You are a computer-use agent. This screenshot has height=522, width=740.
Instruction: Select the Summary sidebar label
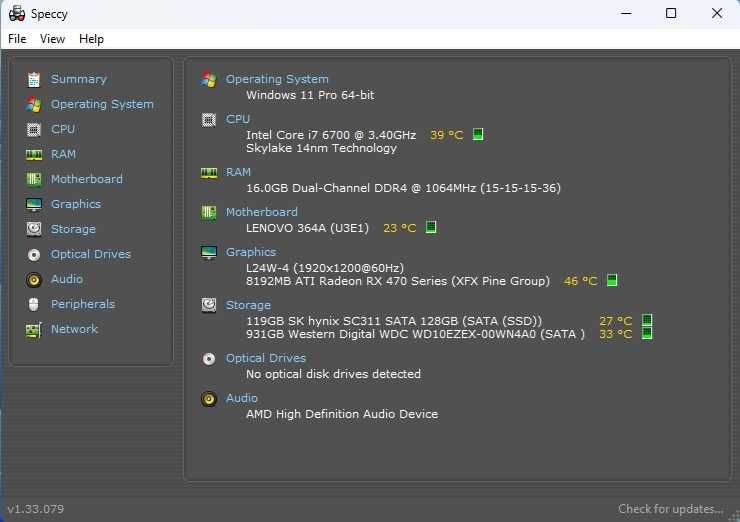[x=79, y=79]
